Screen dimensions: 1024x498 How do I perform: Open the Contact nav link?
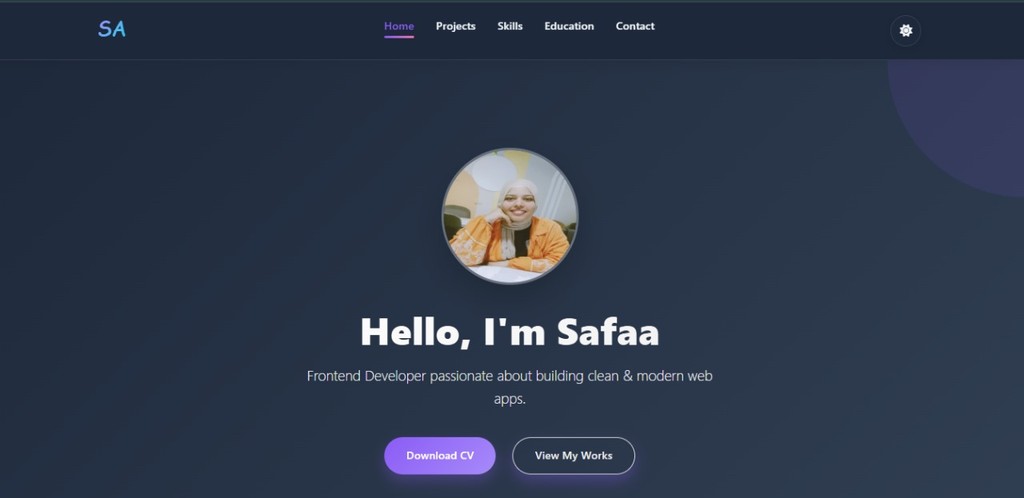coord(635,26)
